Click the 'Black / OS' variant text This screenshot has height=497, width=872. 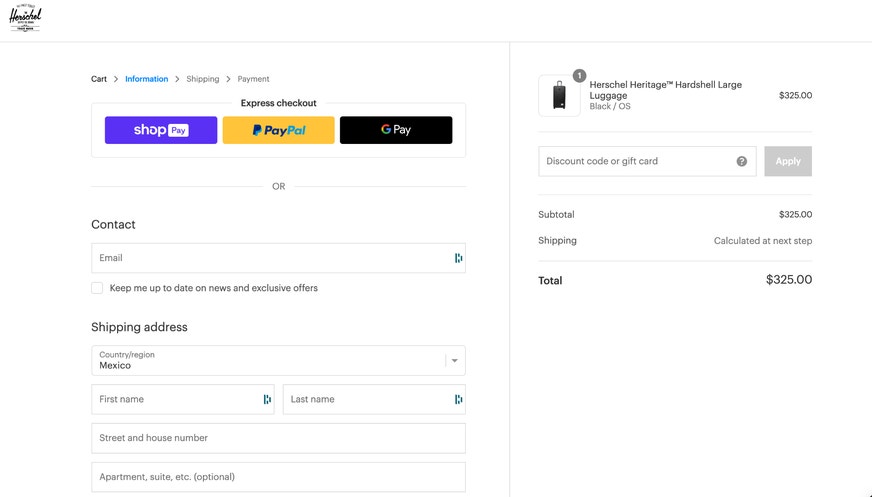[x=610, y=106]
